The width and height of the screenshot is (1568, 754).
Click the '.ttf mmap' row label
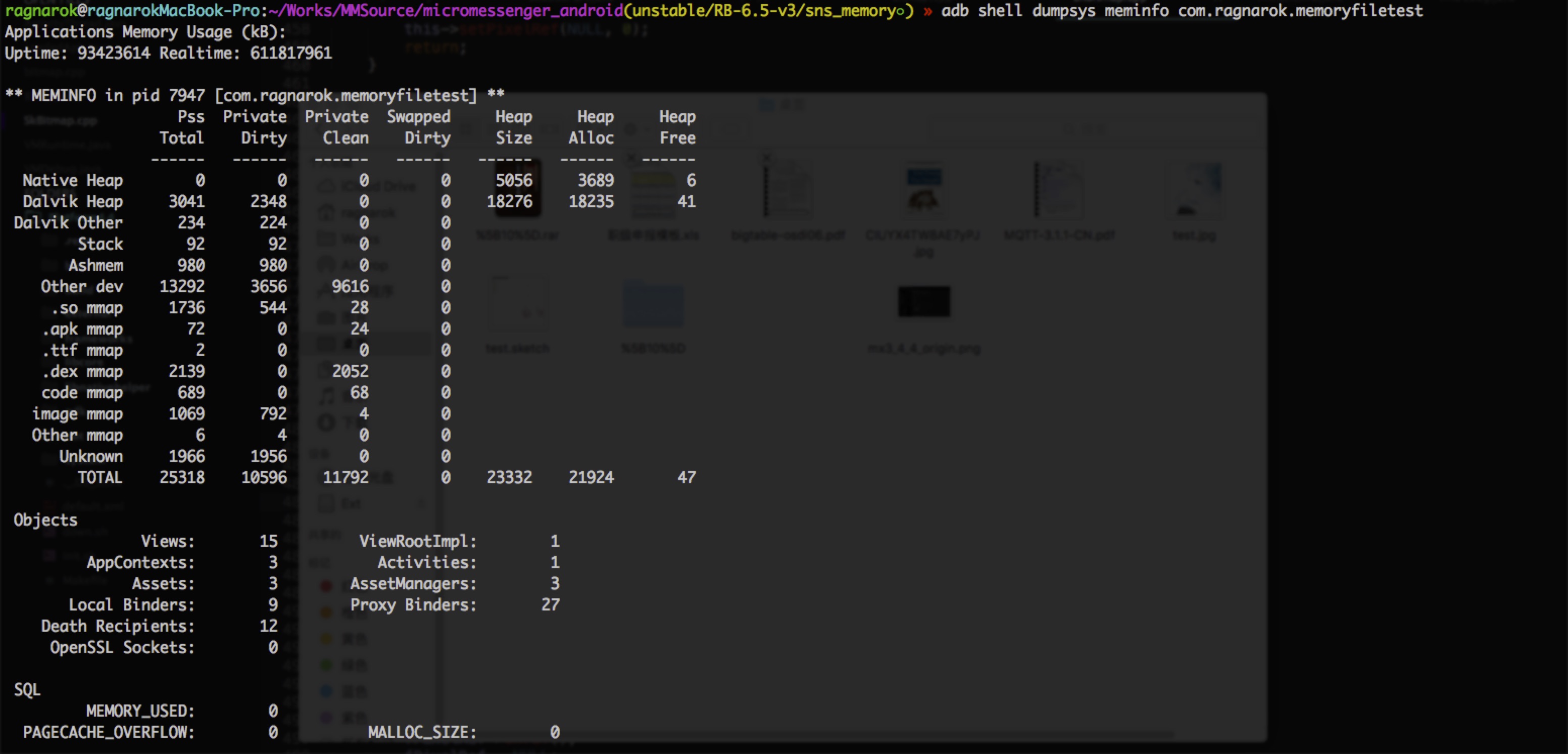click(82, 350)
